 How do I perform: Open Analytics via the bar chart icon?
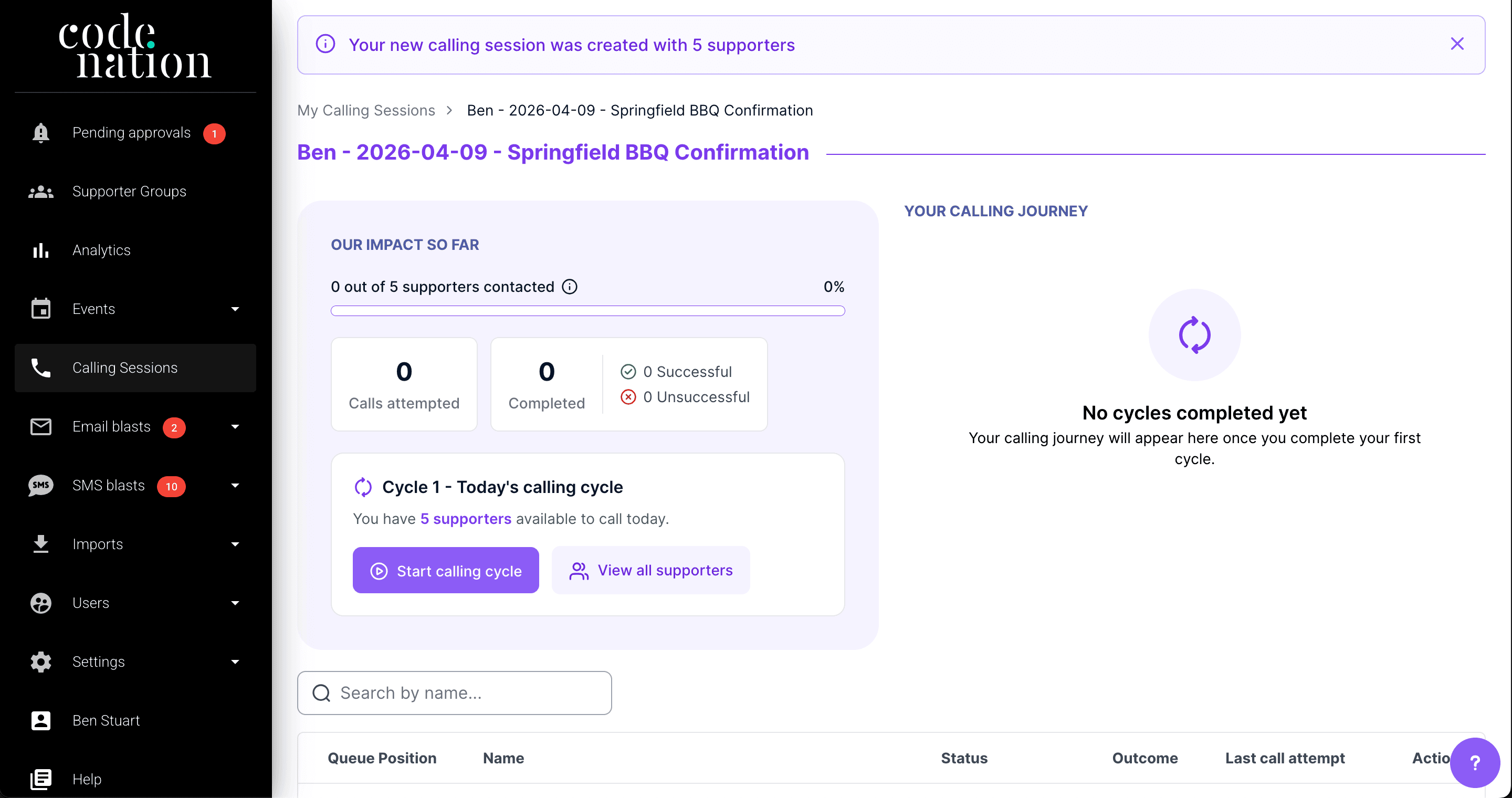(x=40, y=250)
